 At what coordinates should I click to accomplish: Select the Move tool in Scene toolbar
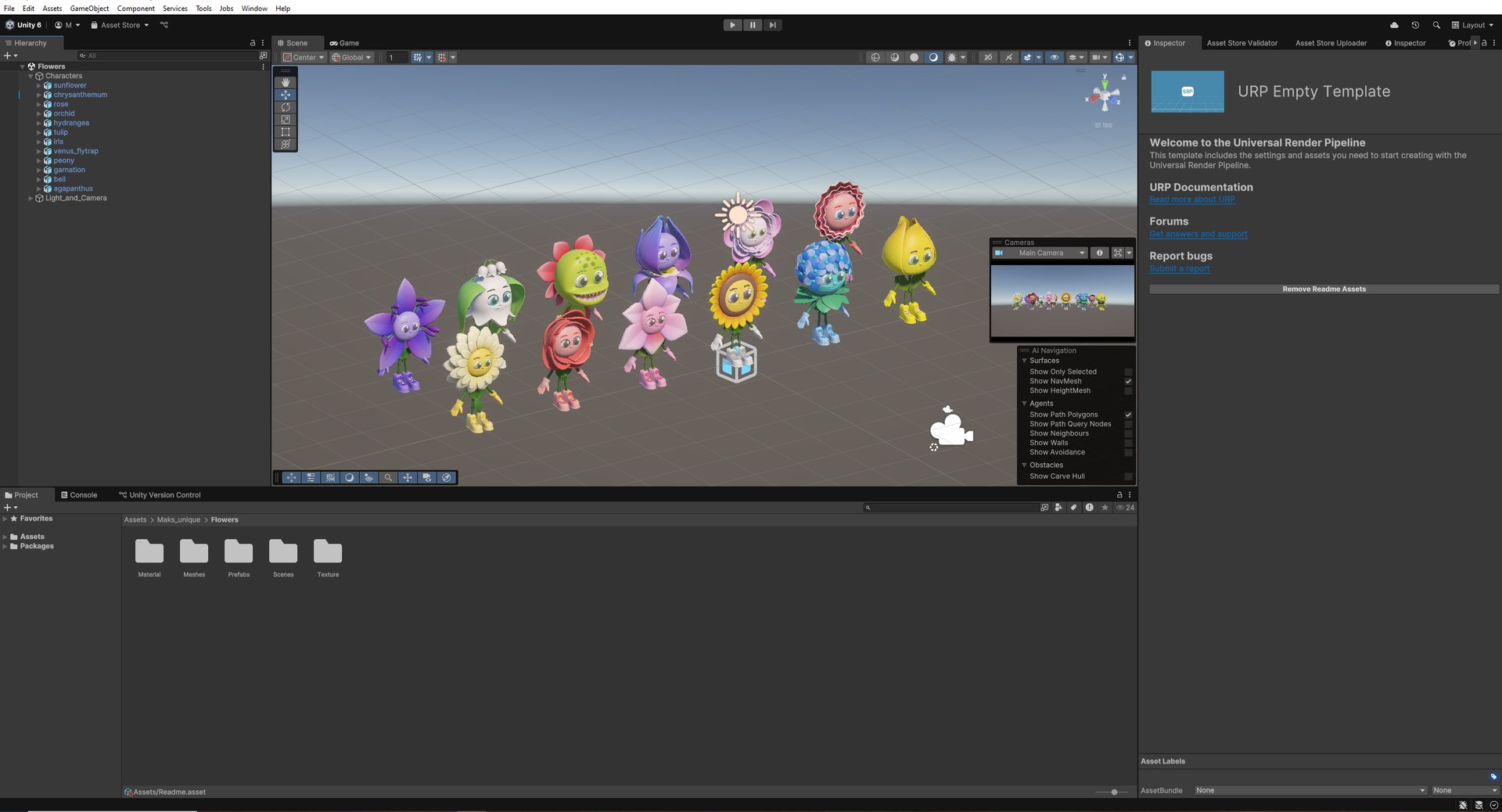click(x=286, y=95)
